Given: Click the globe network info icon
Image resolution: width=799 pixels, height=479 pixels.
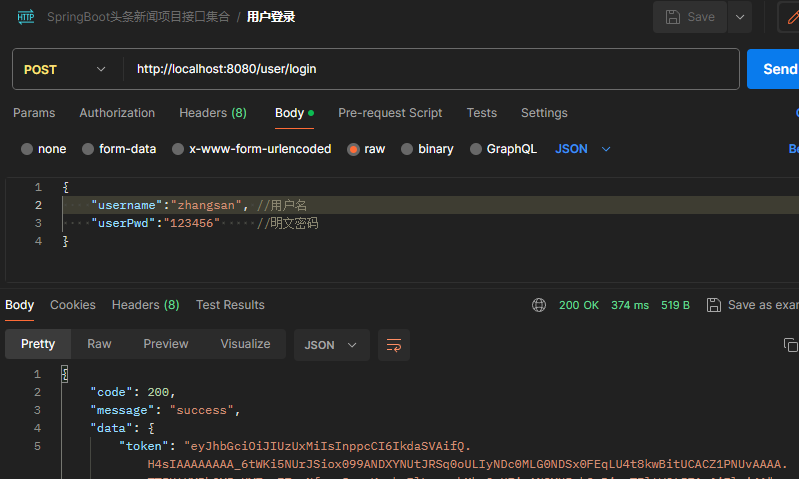Looking at the screenshot, I should [539, 305].
